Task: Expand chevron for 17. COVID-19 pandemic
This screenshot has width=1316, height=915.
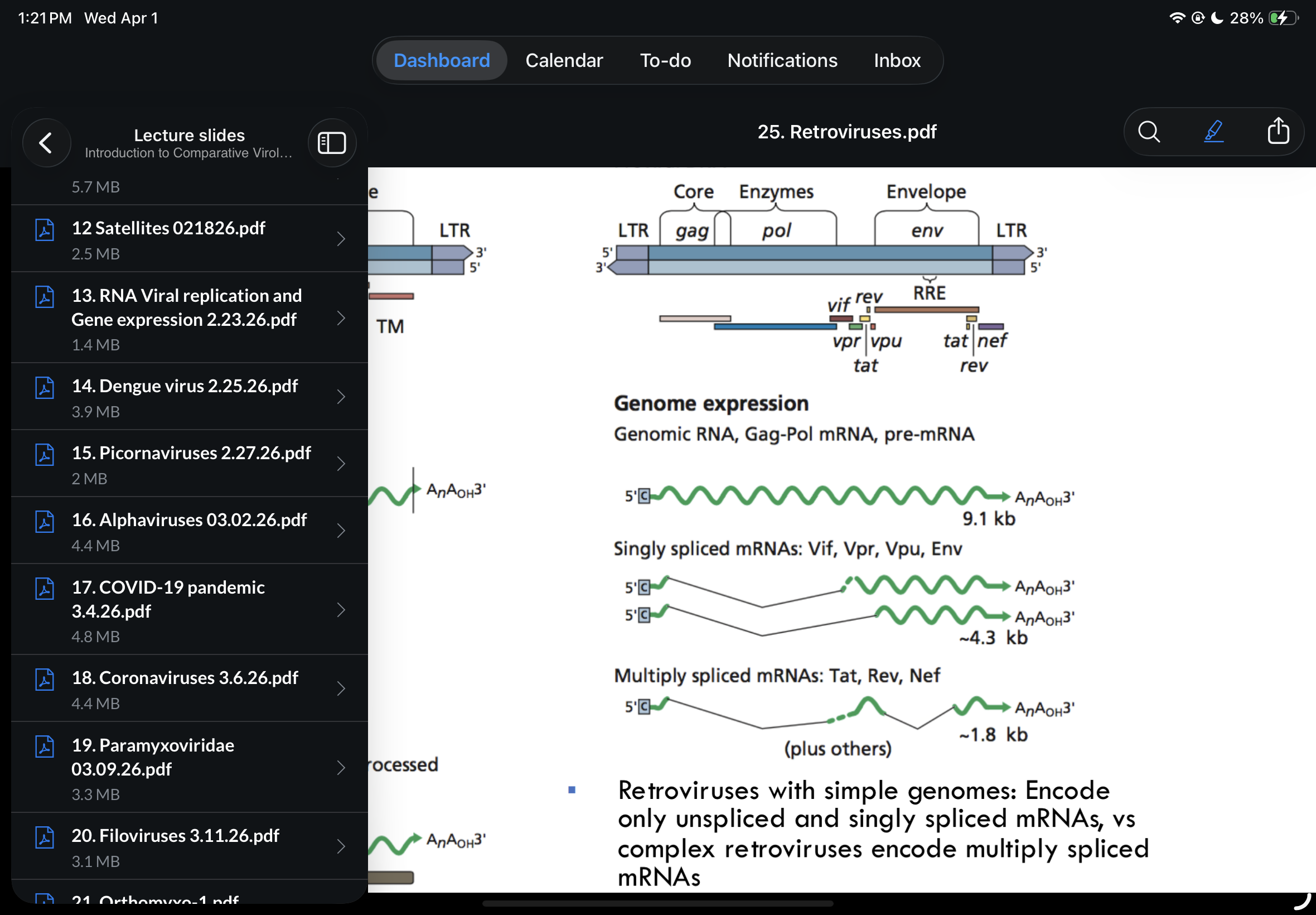Action: [x=341, y=610]
